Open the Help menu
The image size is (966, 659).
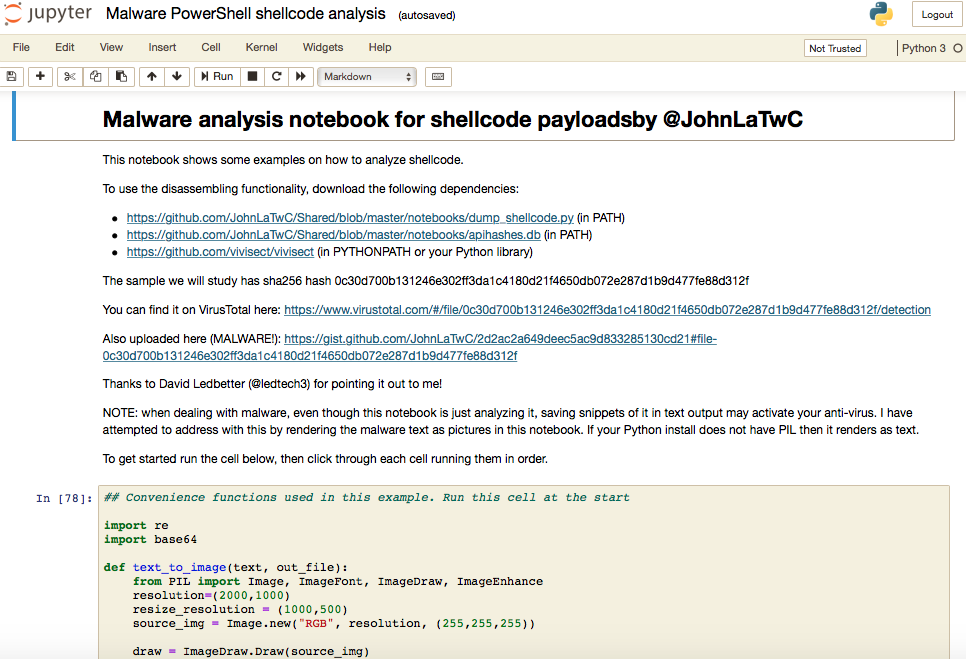380,47
